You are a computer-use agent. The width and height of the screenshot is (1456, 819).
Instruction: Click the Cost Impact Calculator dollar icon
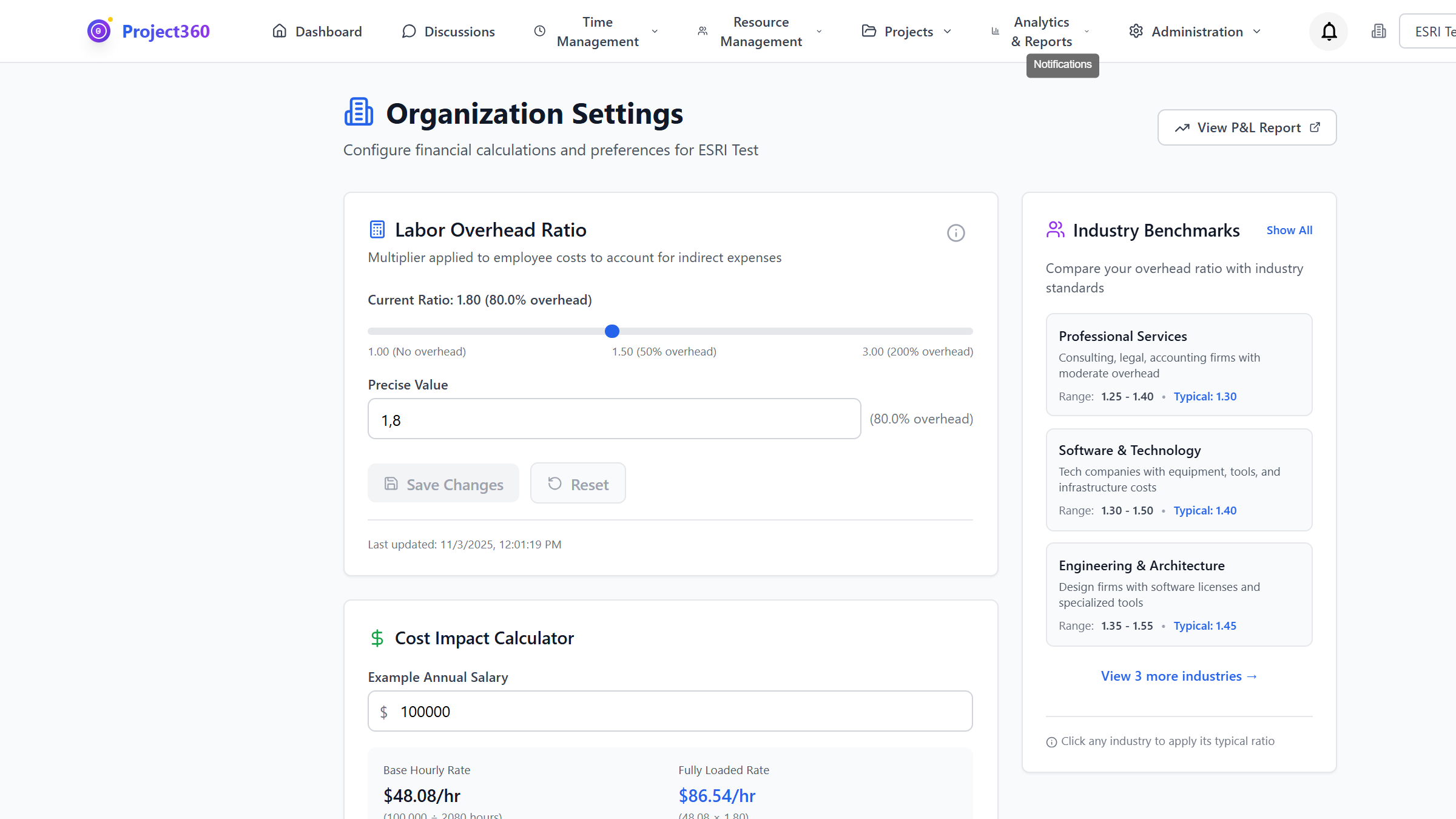pos(377,638)
